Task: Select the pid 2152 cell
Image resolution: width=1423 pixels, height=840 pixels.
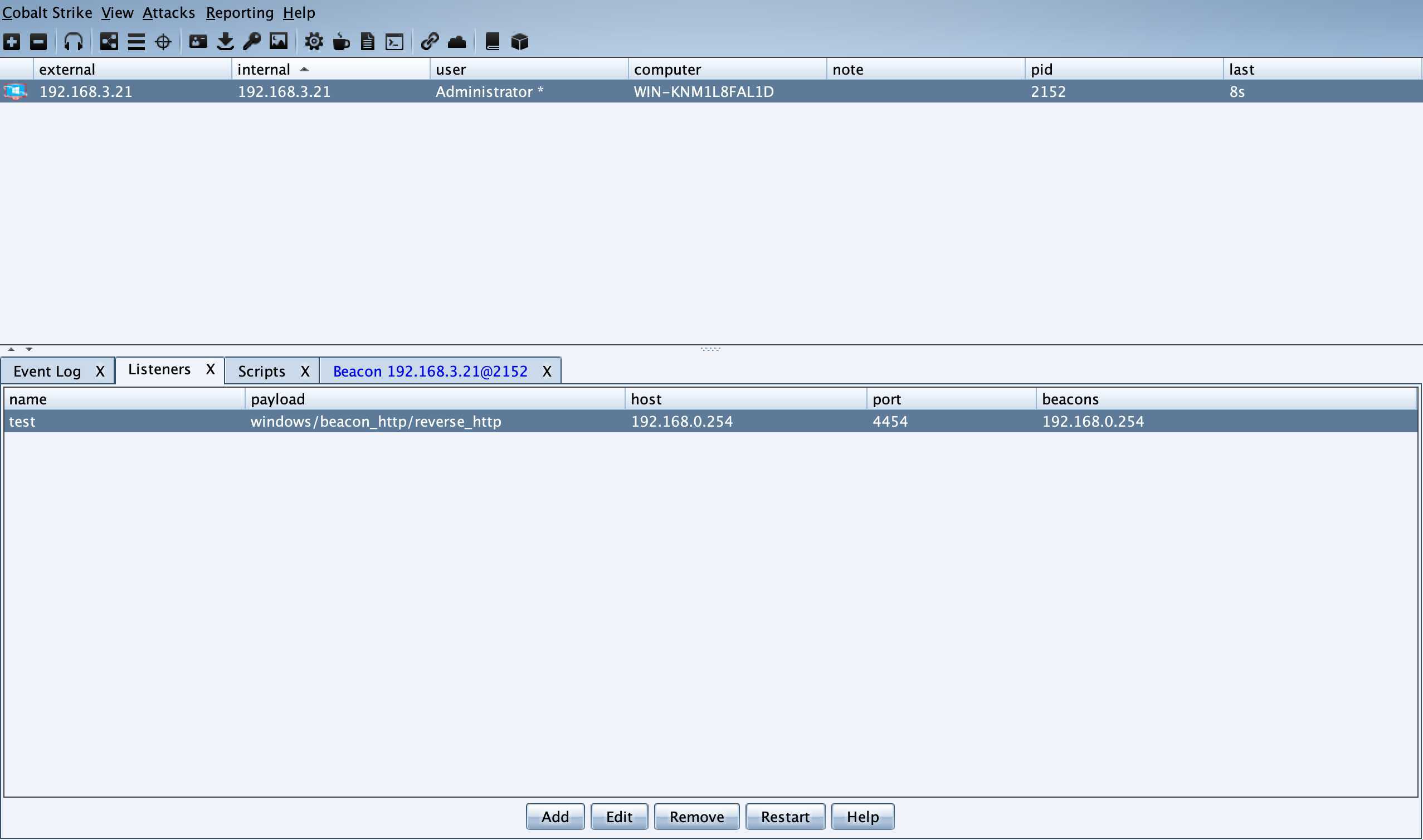Action: coord(1124,92)
